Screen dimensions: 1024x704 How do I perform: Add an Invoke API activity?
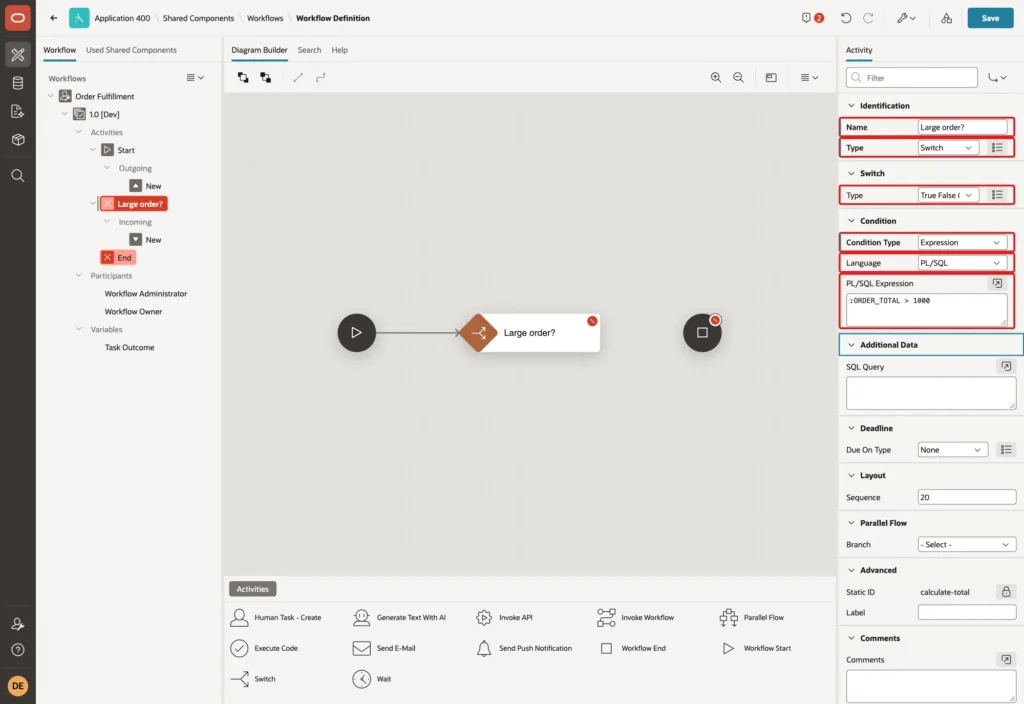click(504, 617)
